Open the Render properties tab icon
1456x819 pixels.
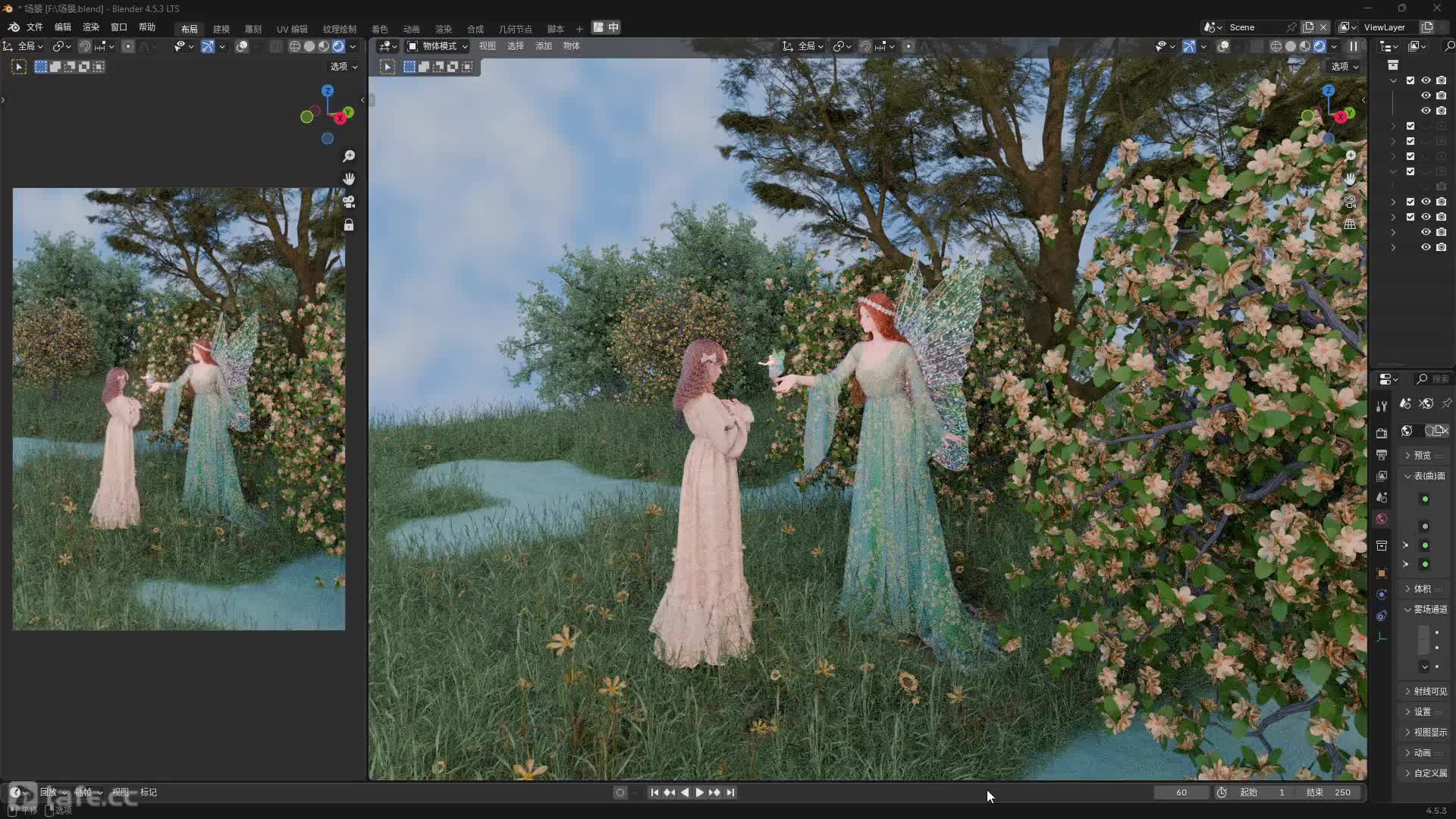[1382, 433]
